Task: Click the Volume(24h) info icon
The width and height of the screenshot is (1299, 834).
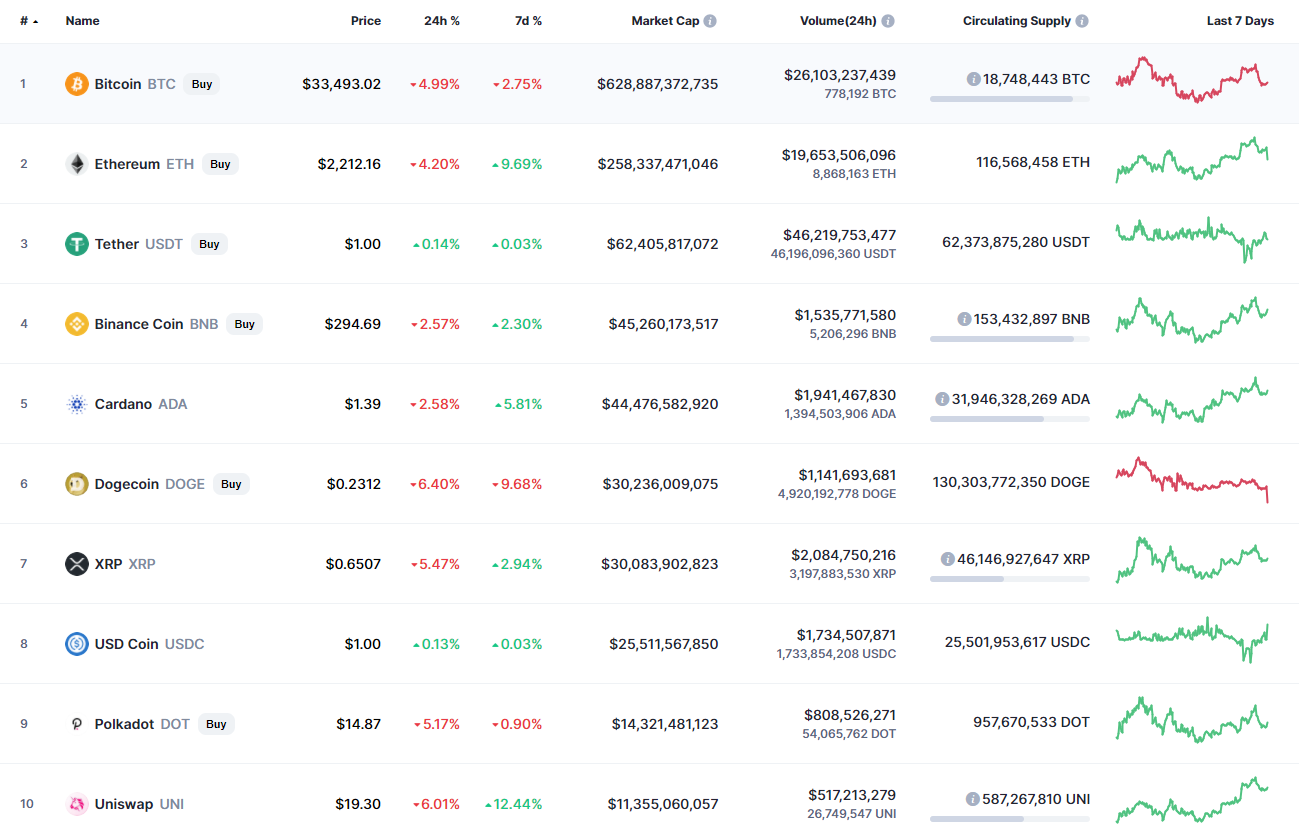Action: 888,21
